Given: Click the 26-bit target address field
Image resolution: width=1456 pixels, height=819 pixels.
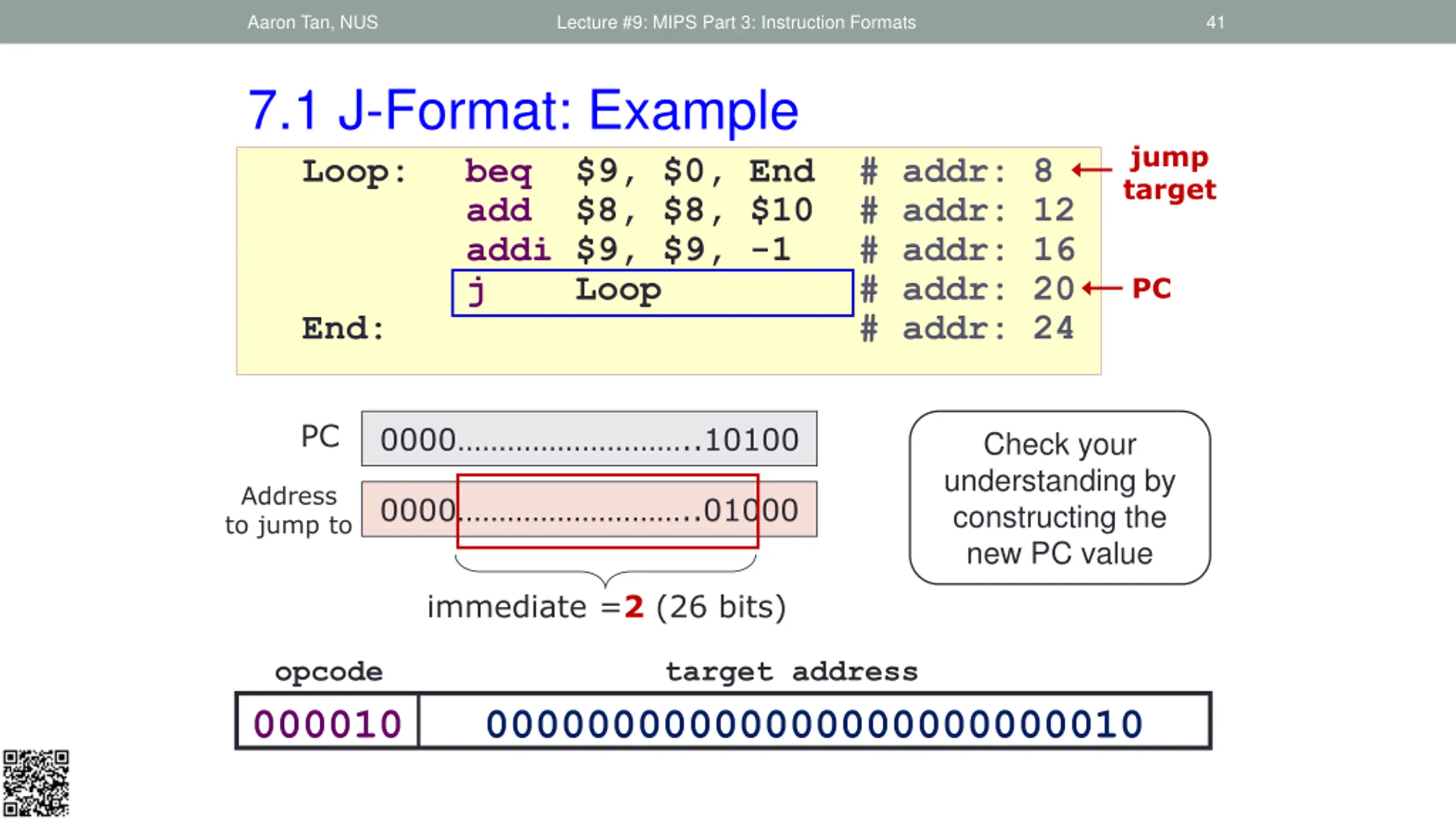Looking at the screenshot, I should click(x=814, y=722).
